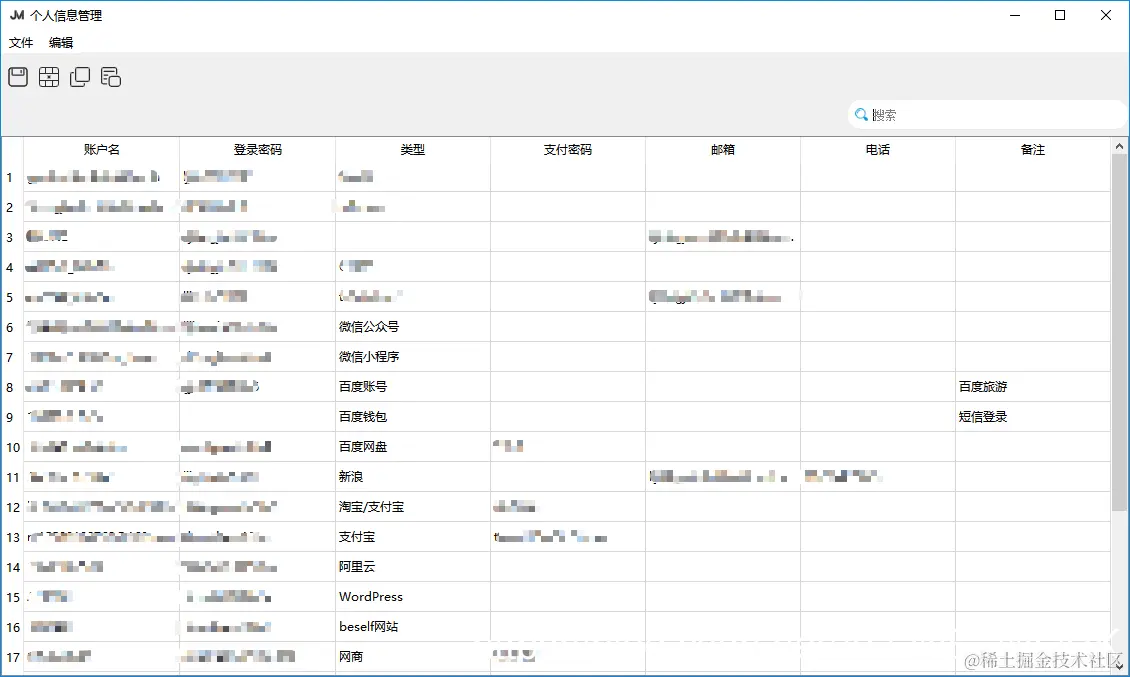
Task: Click the vertical scrollbar thumb
Action: pos(1119,332)
